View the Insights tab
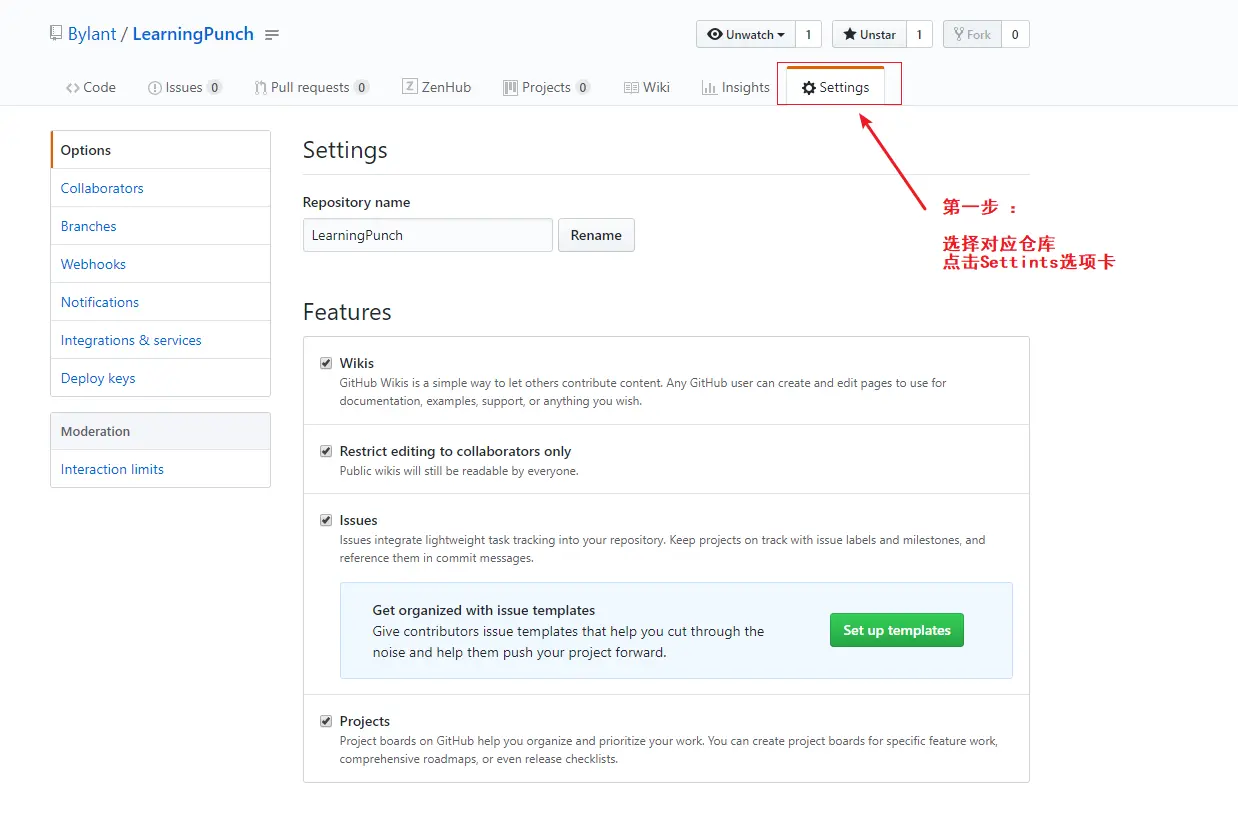 [x=736, y=87]
